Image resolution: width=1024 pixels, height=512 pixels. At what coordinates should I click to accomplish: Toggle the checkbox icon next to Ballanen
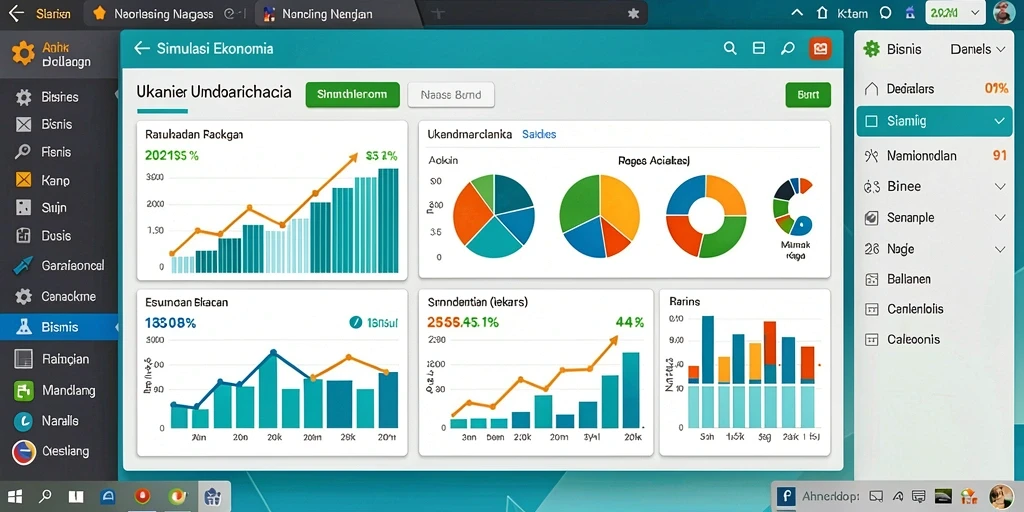click(871, 280)
